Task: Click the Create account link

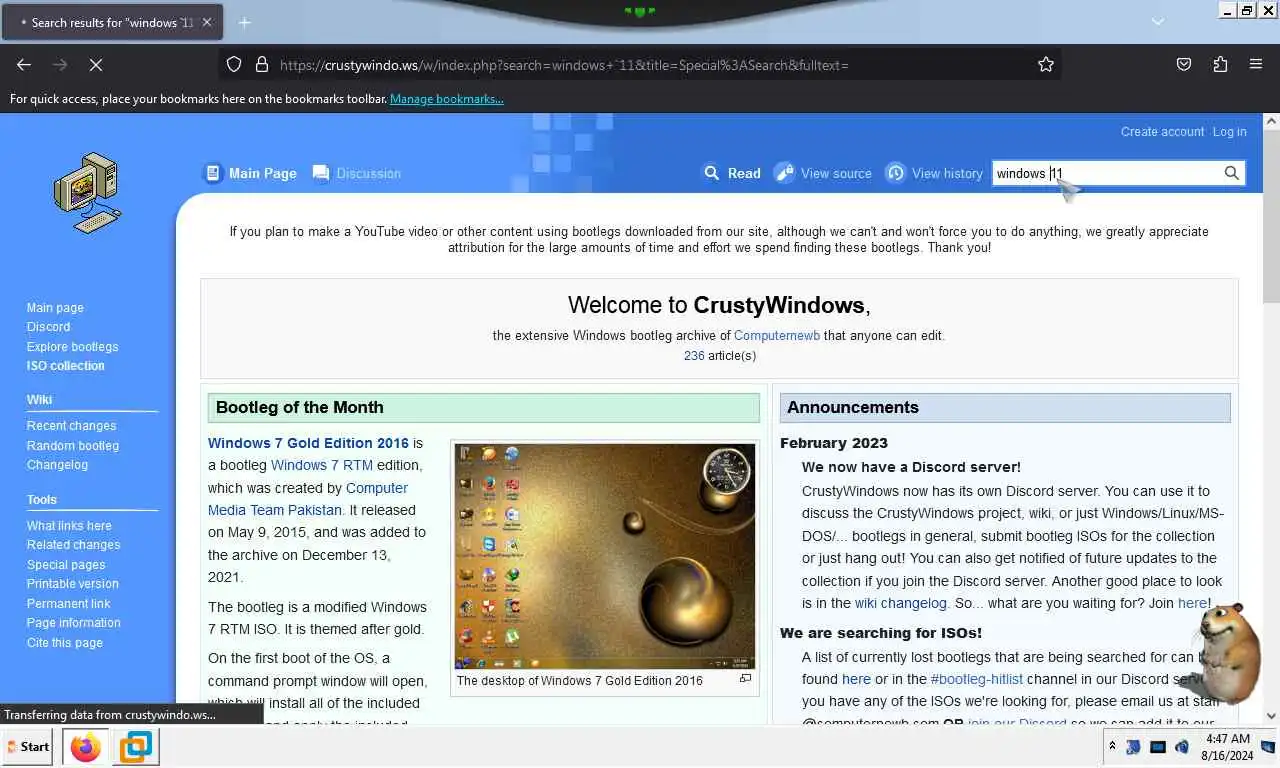Action: point(1162,132)
